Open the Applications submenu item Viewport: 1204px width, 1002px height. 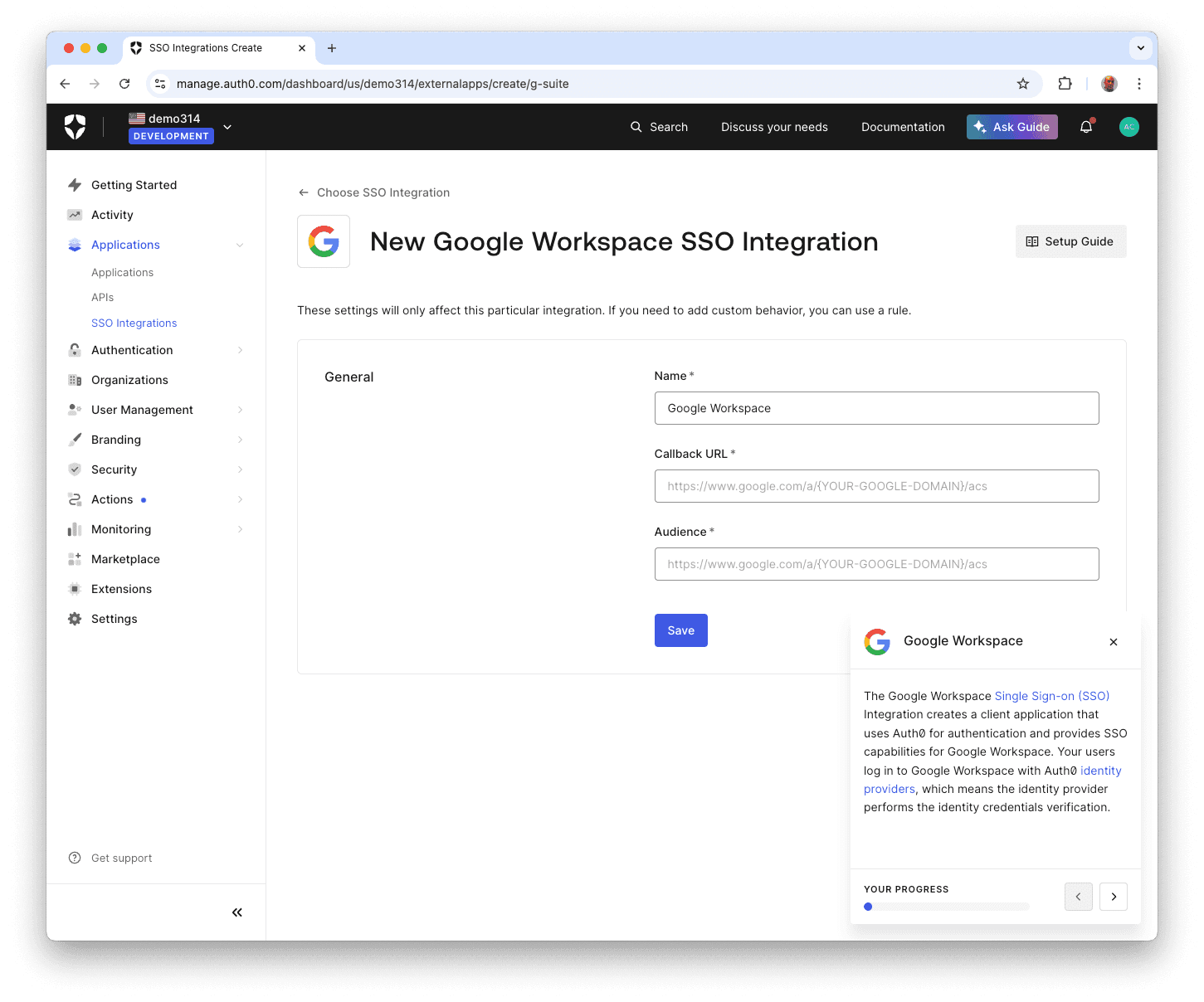click(x=122, y=273)
